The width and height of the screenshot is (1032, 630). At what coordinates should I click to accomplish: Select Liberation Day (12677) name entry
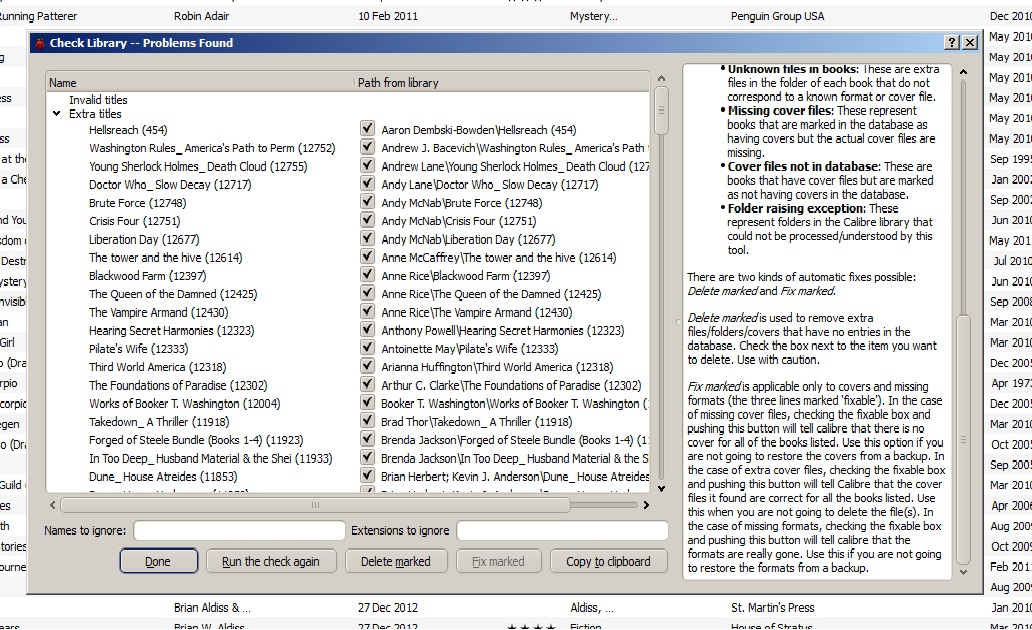pos(144,240)
